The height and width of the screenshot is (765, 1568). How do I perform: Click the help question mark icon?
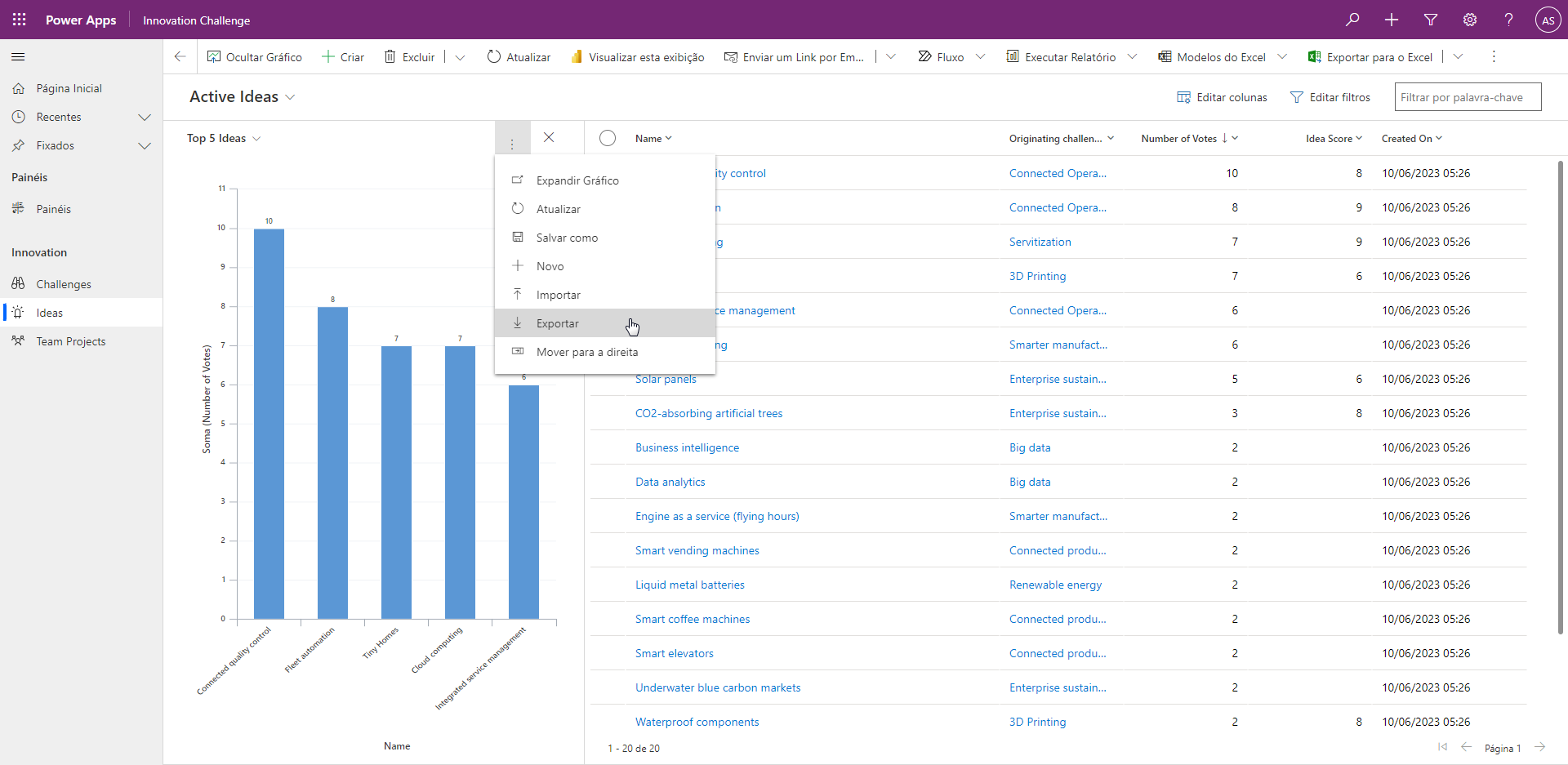pyautogui.click(x=1508, y=20)
